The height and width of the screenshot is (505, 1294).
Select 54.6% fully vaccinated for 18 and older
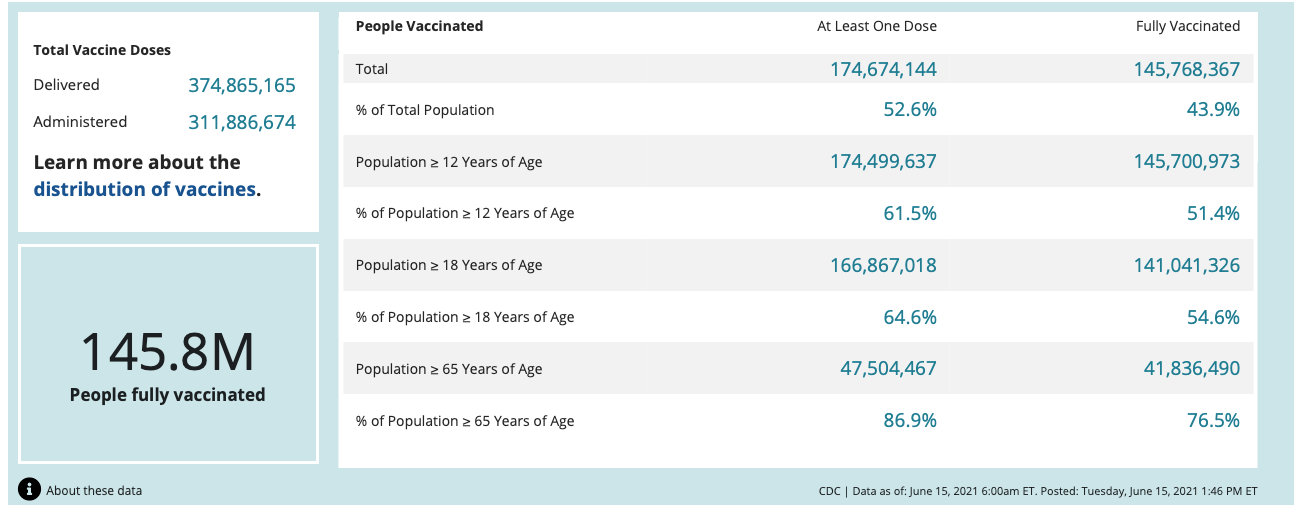1213,317
